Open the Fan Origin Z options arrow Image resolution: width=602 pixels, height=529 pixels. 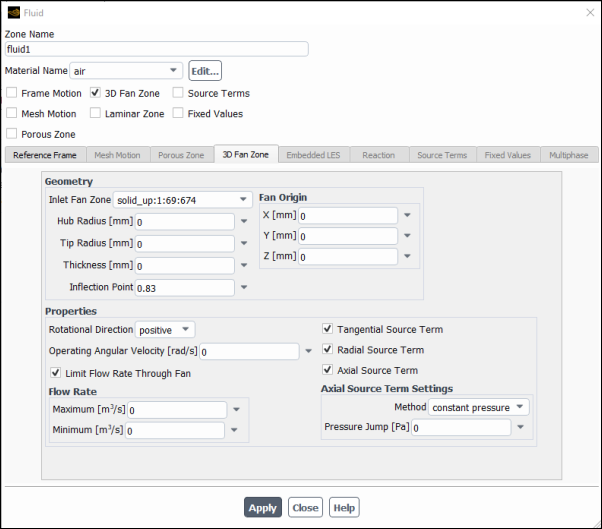(407, 256)
